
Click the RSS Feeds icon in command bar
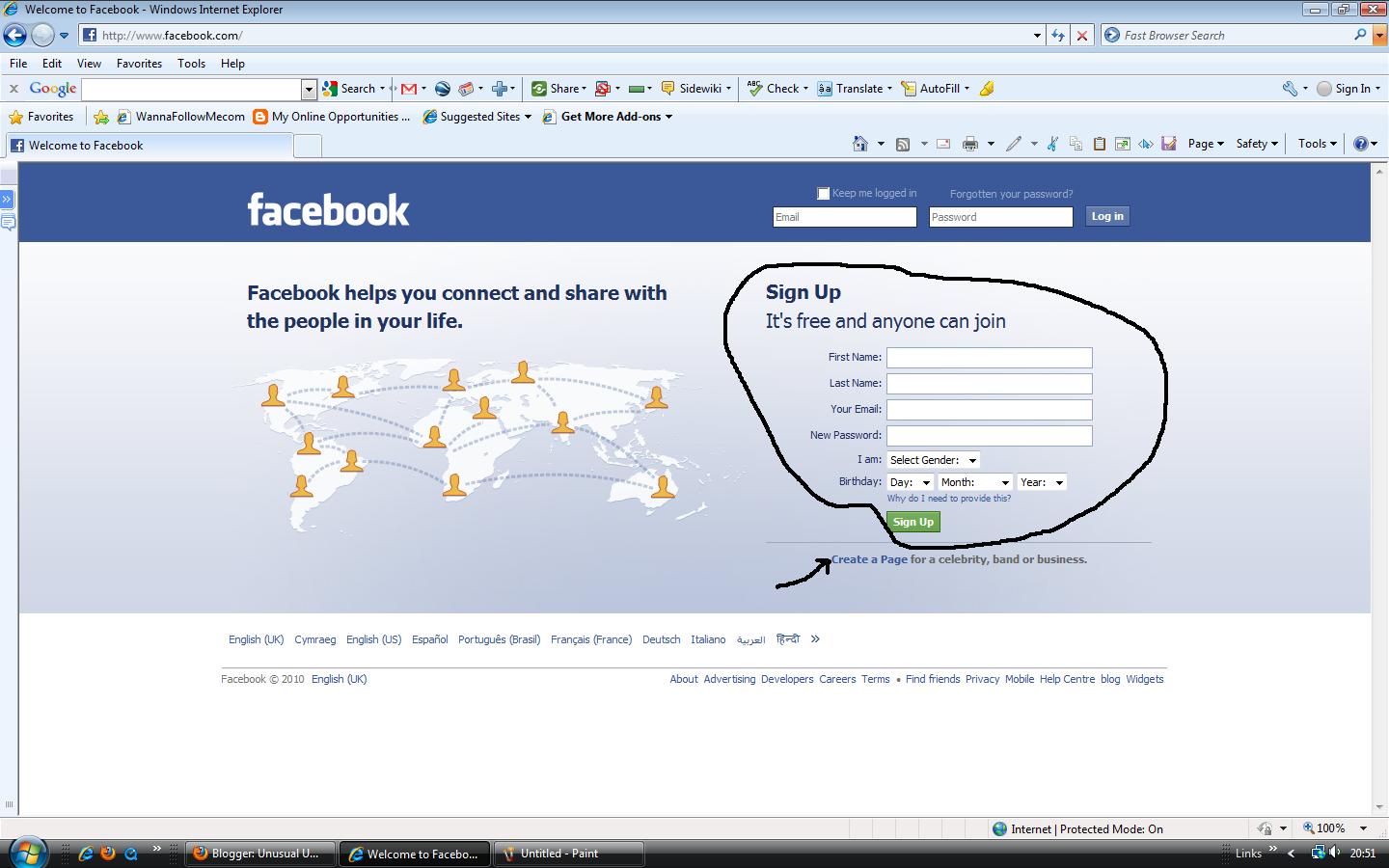(903, 144)
